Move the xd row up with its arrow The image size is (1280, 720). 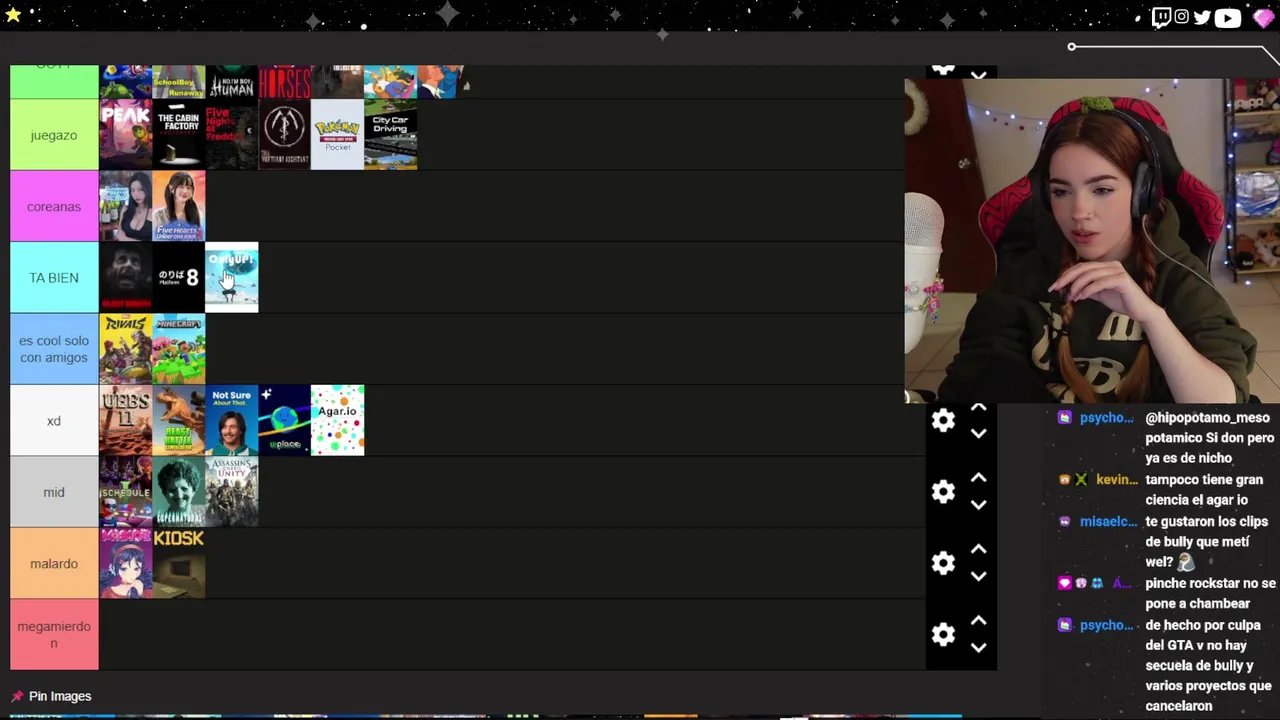[979, 407]
